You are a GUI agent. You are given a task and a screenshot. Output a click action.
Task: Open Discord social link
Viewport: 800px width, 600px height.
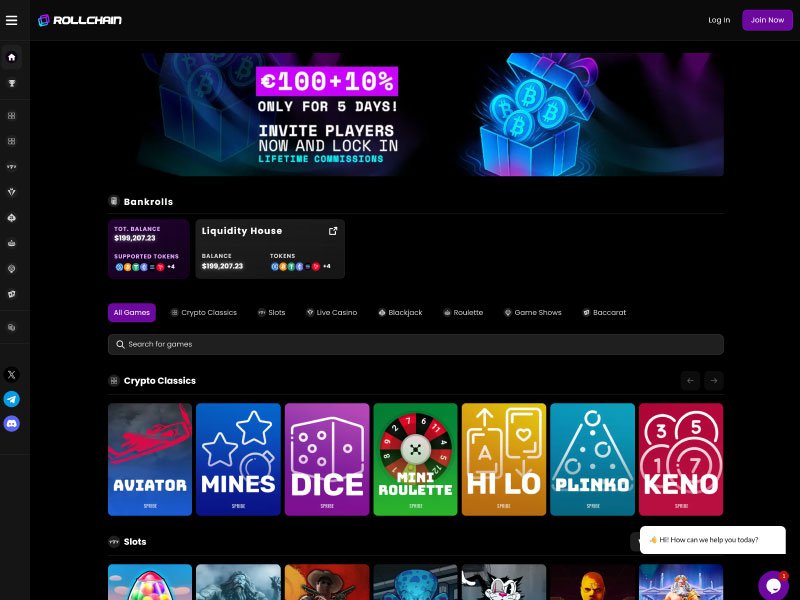pos(12,423)
